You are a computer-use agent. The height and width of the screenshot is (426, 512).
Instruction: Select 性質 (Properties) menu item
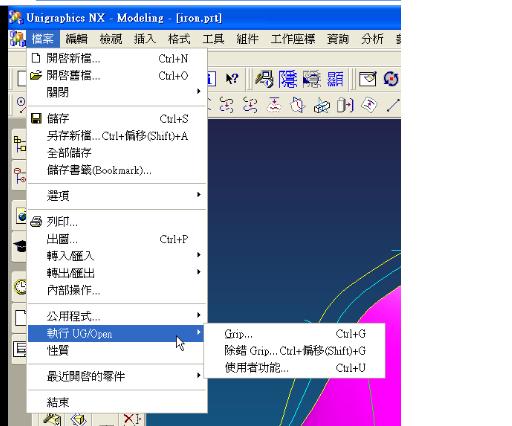click(x=117, y=351)
